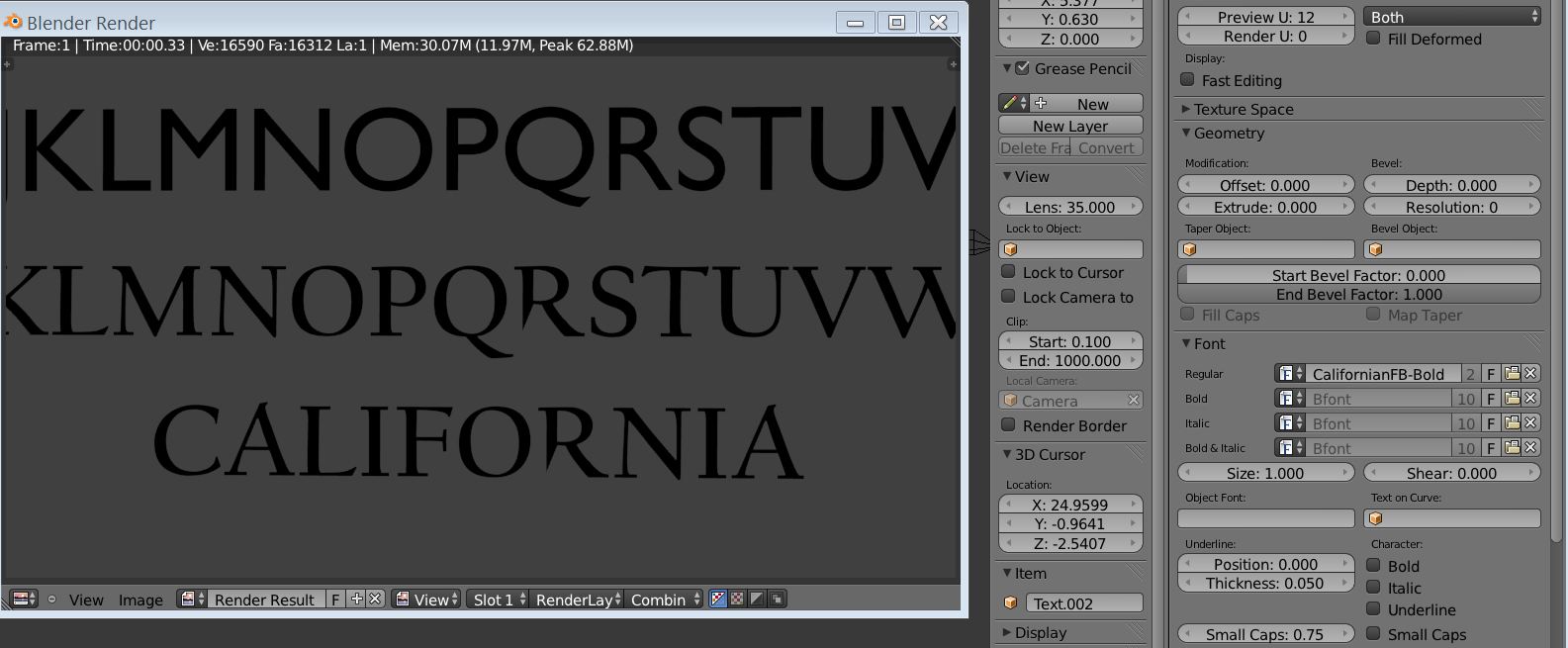Click the Bevel Object picker field
This screenshot has width=1568, height=648.
[x=1451, y=249]
